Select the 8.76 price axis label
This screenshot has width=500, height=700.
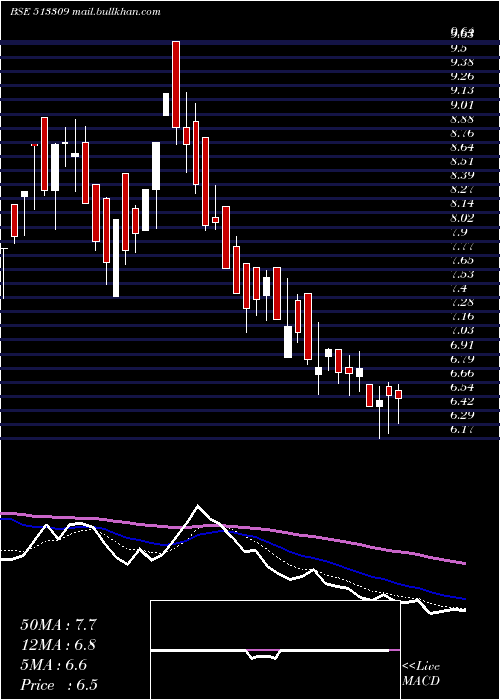click(462, 133)
